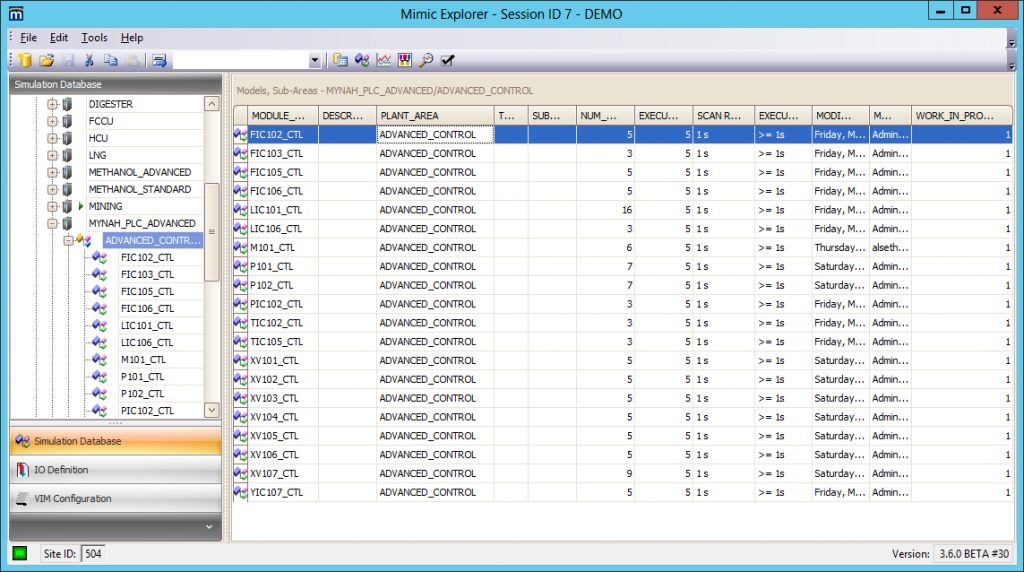Click the version 3.6.0 BETA #30 field
The image size is (1024, 572).
[974, 554]
